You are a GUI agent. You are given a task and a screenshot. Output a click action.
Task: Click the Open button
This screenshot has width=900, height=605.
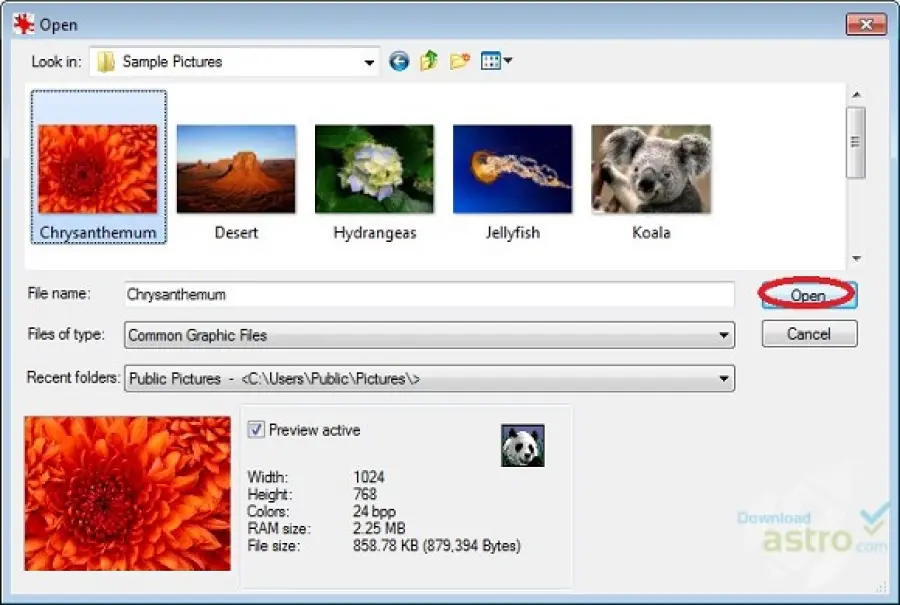point(807,295)
